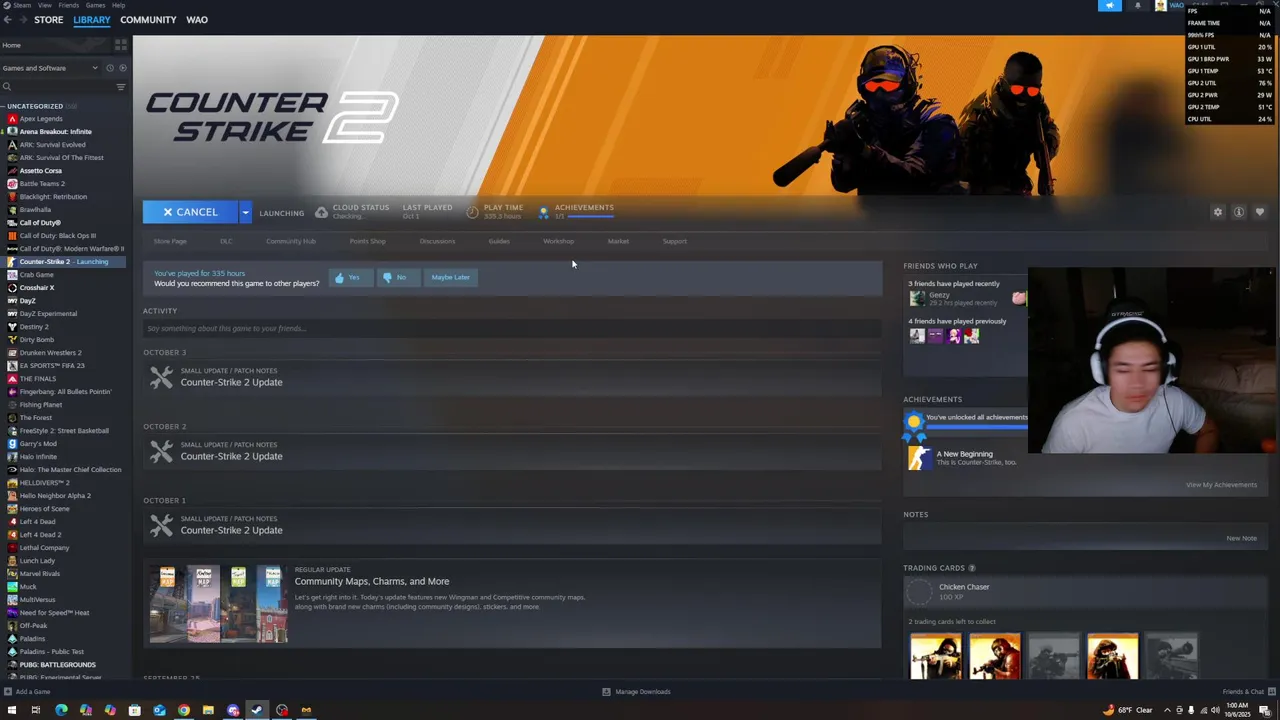Open Discord from taskbar
Screen dimensions: 1280x720
[233, 710]
